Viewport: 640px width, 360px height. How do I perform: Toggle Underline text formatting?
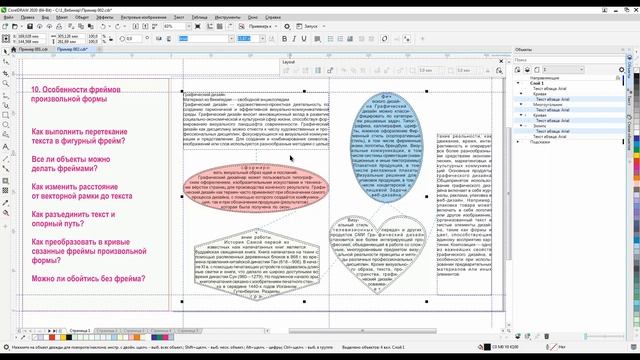304,39
